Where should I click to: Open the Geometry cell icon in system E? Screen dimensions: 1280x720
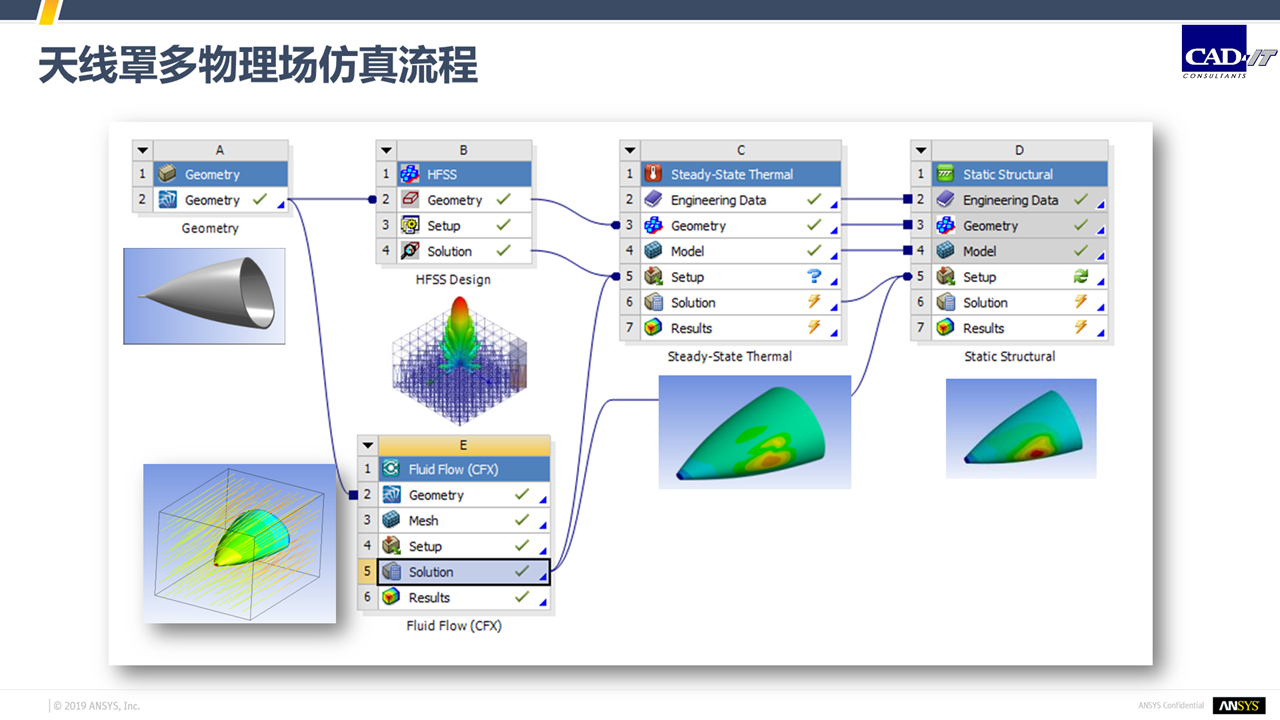(391, 495)
